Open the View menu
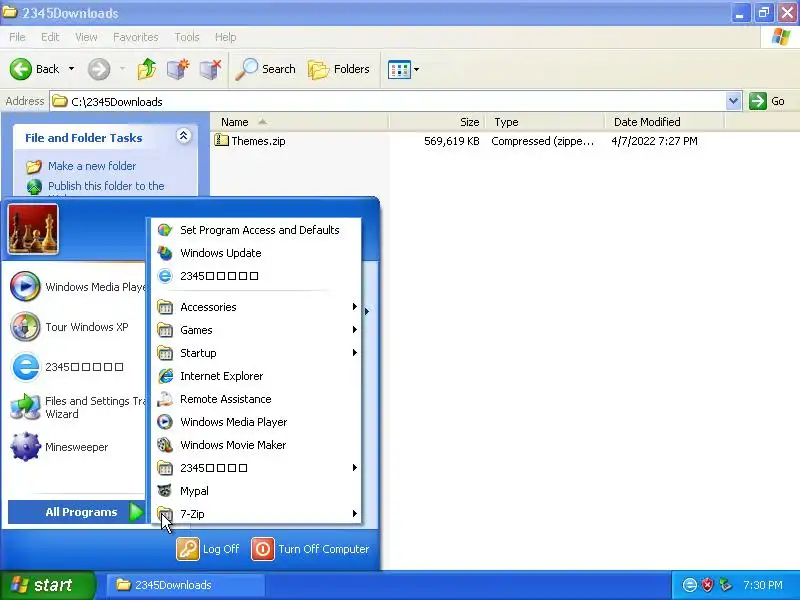 tap(86, 37)
